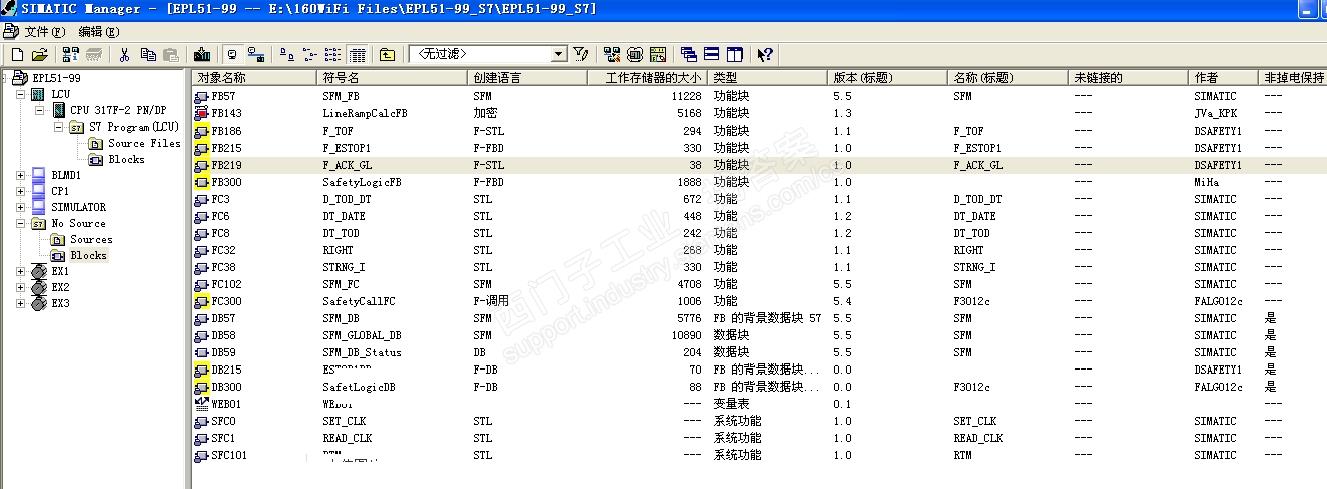Select the FB57 block row

(x=760, y=96)
